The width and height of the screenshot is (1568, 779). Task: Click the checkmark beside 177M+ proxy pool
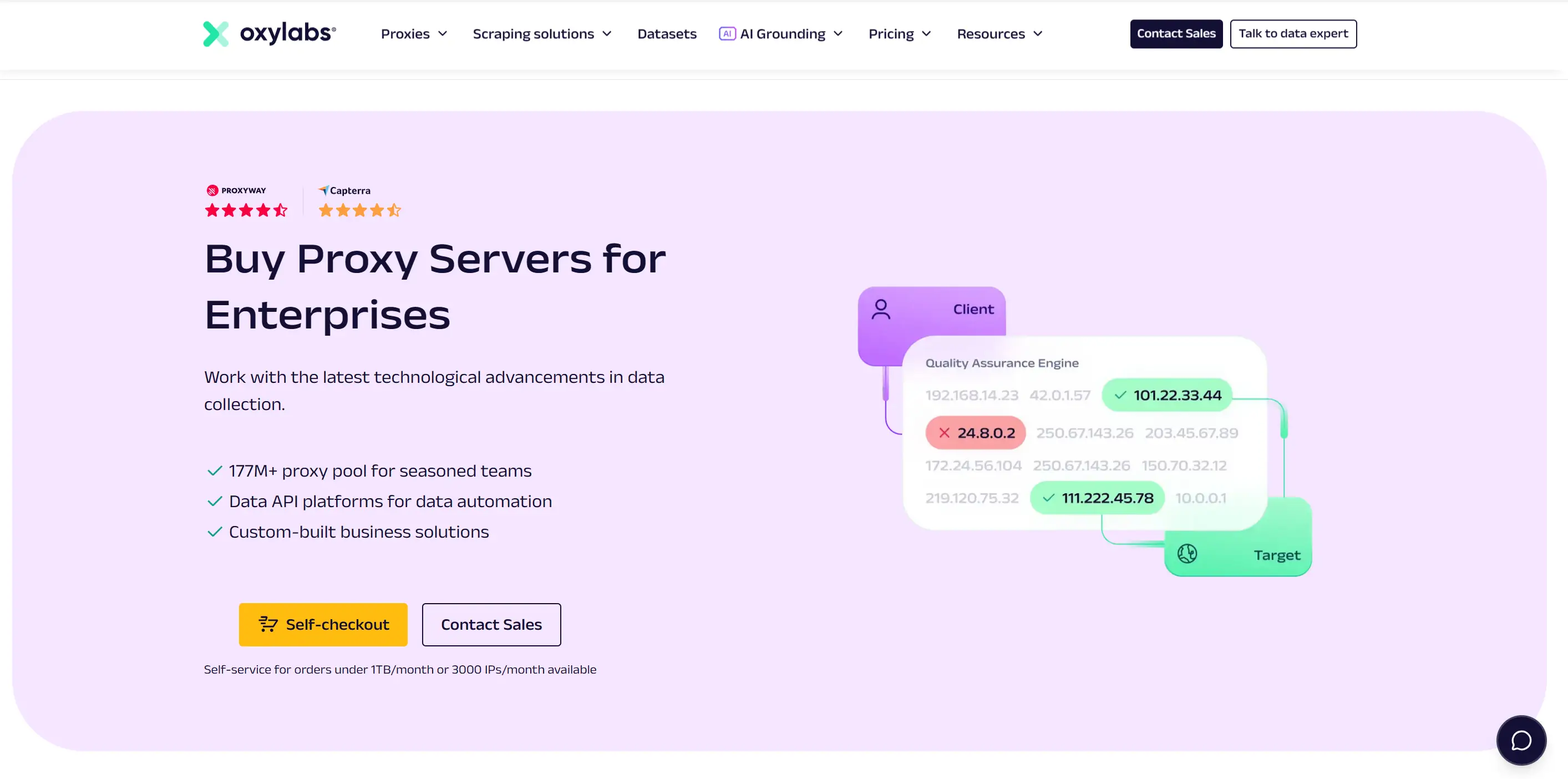[214, 471]
